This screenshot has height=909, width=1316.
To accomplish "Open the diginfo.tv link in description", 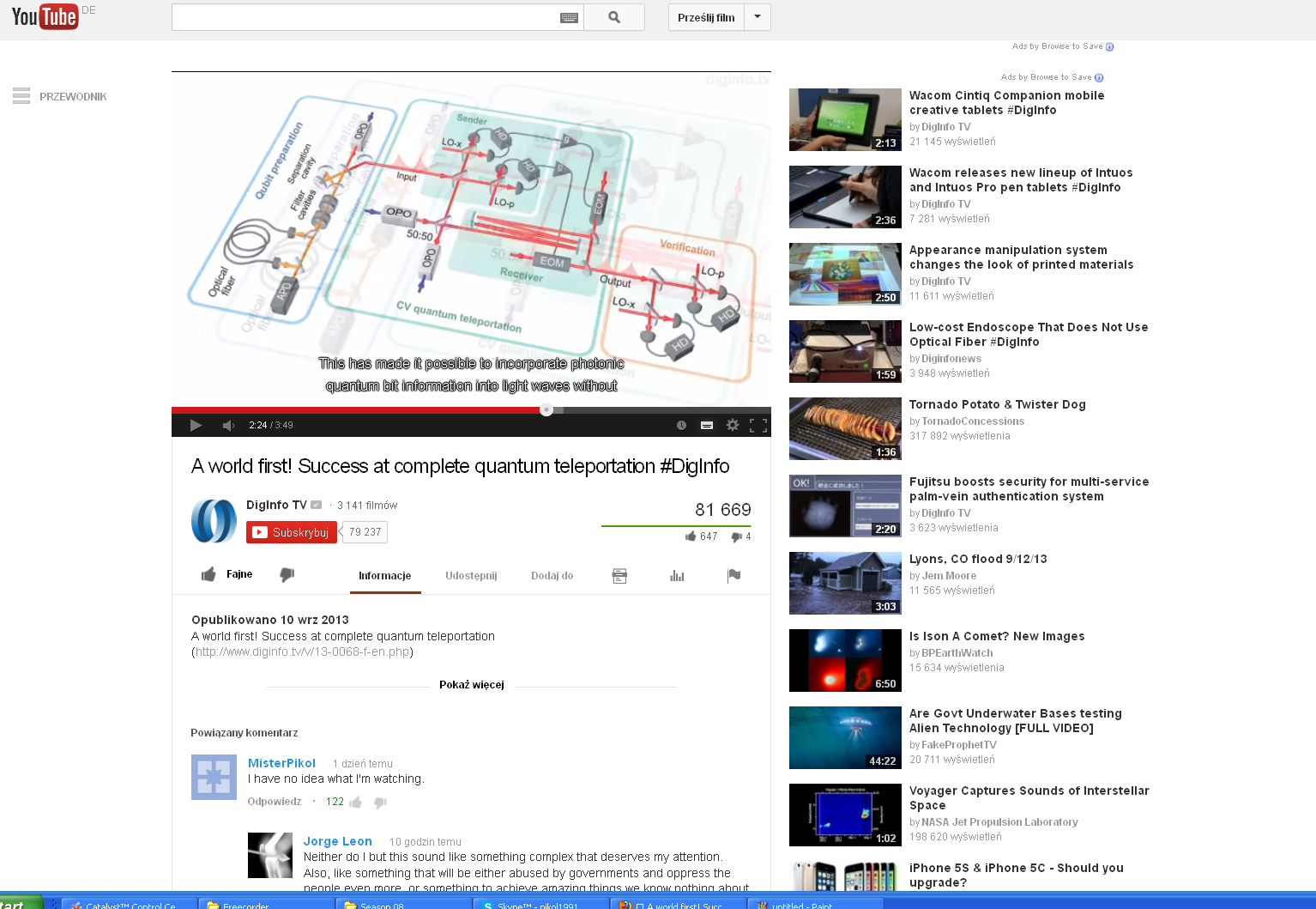I will [x=303, y=652].
